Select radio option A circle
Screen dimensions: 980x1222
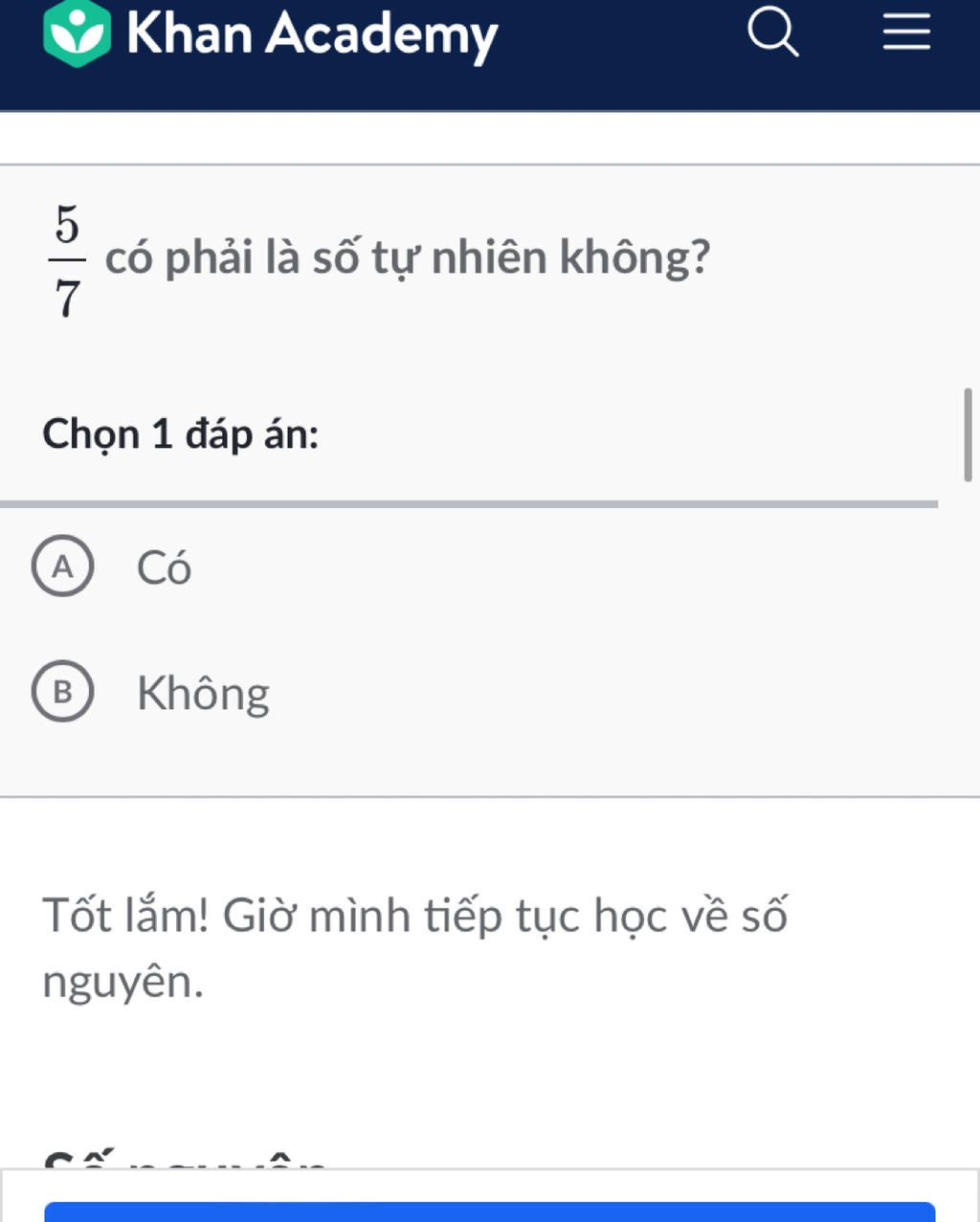tap(63, 567)
